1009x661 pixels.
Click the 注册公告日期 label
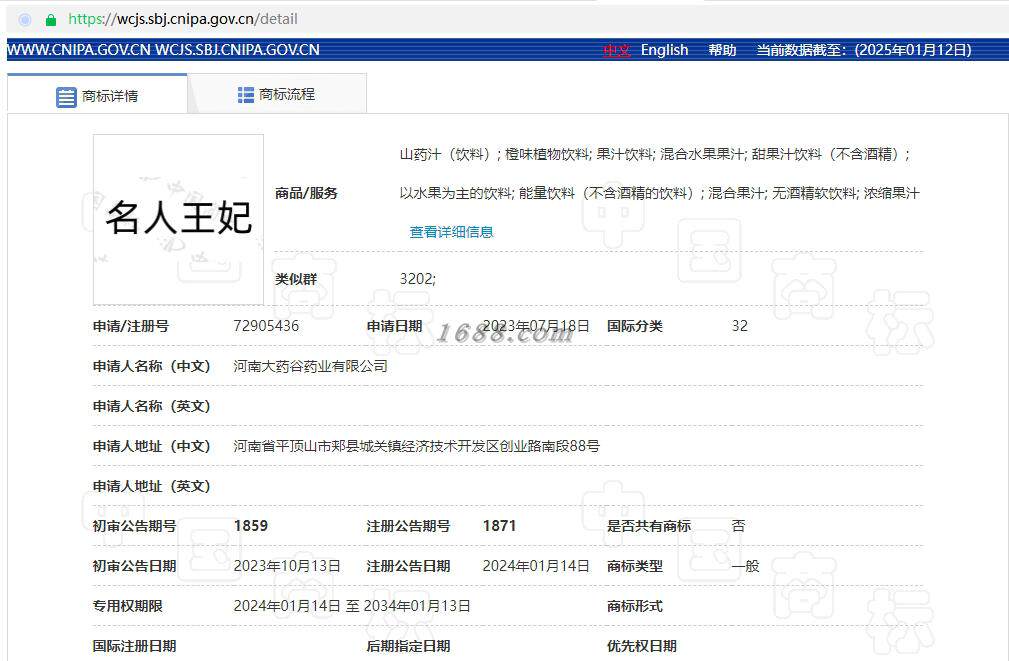[409, 566]
